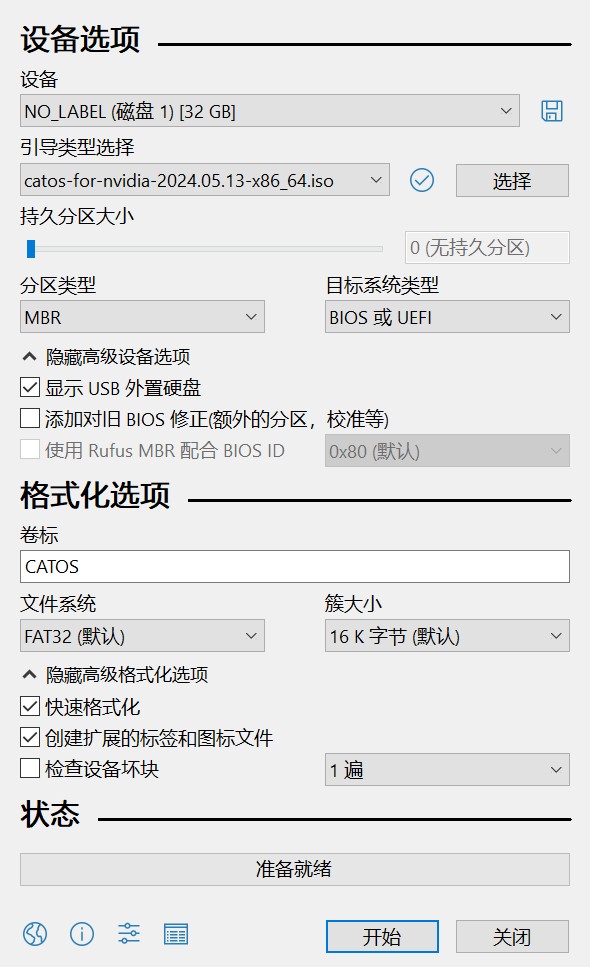Click the 选择 button to pick ISO
590x967 pixels.
(512, 181)
